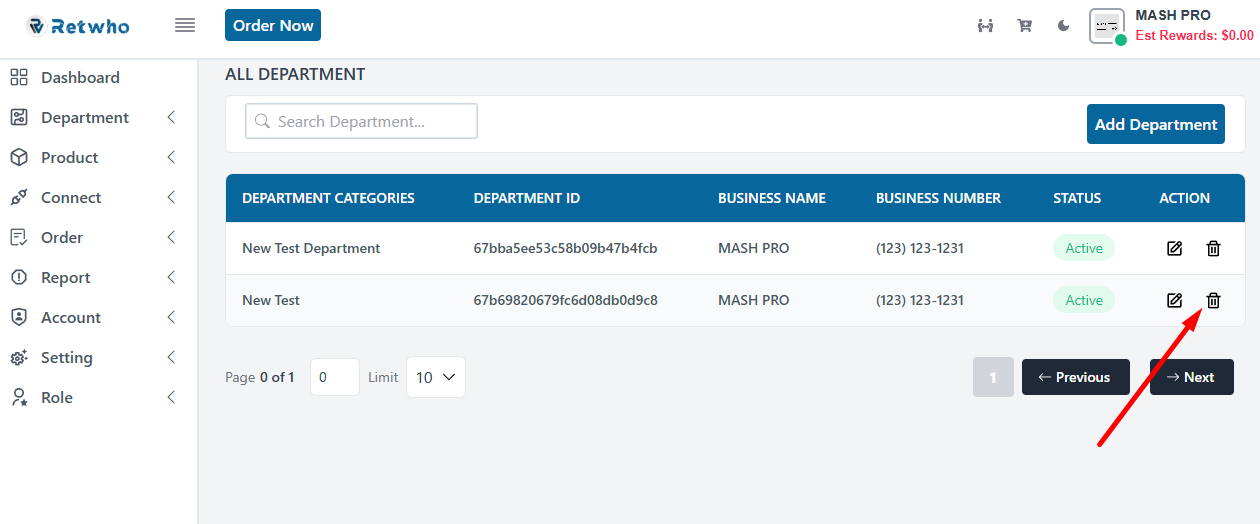Screen dimensions: 1260x524
Task: Delete the New Test Department row
Action: point(1213,248)
